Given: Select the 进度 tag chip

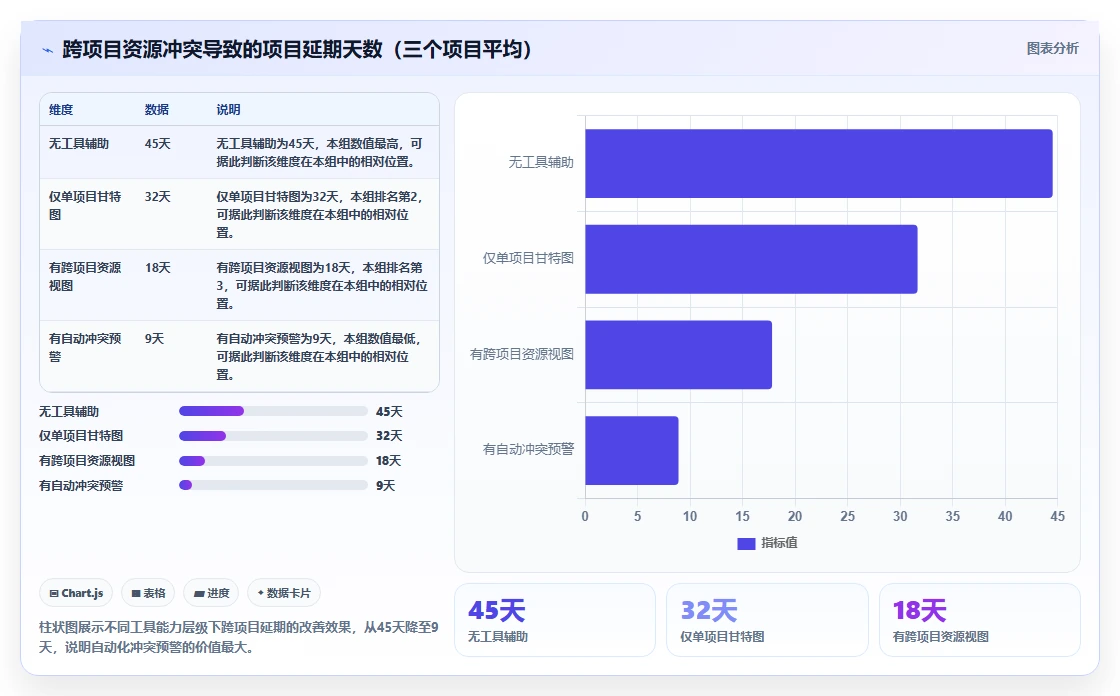Looking at the screenshot, I should [x=211, y=593].
